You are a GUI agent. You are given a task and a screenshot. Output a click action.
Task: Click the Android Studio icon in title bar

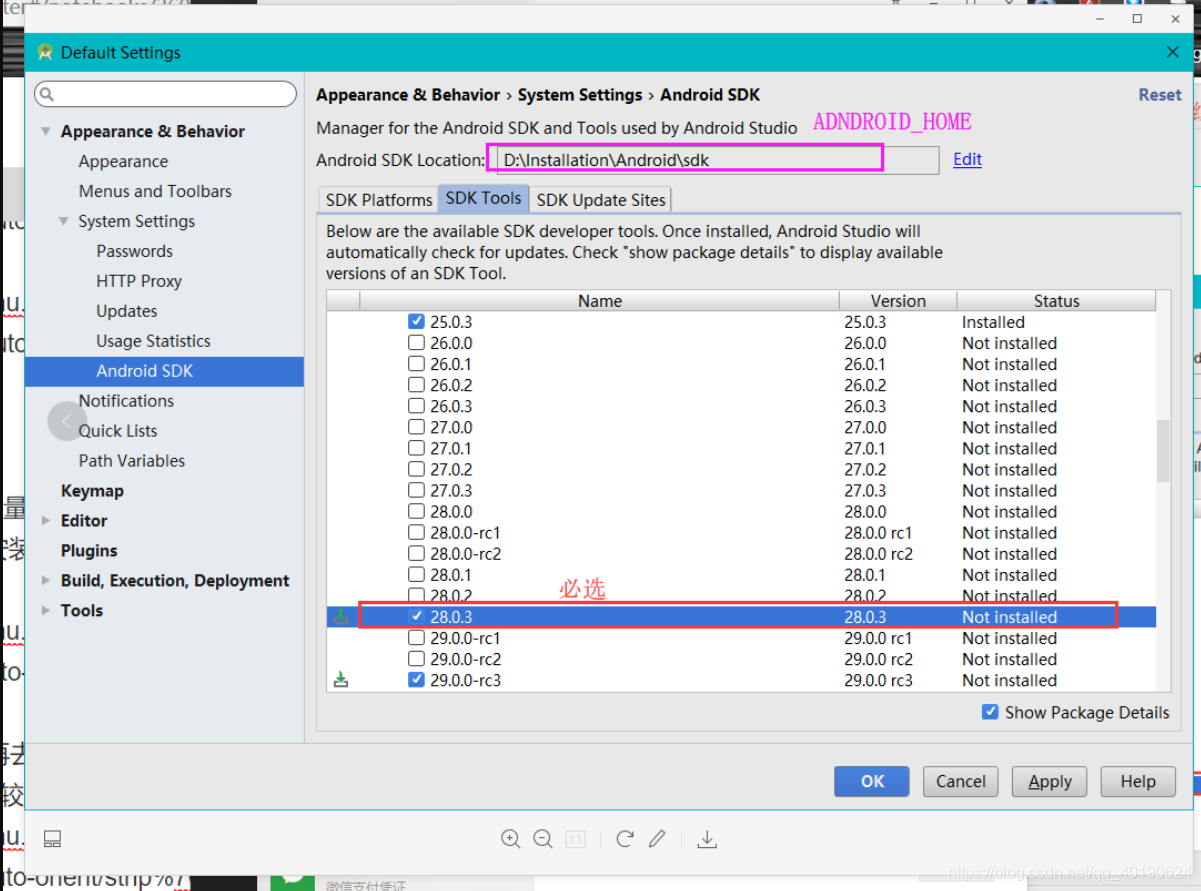[45, 52]
